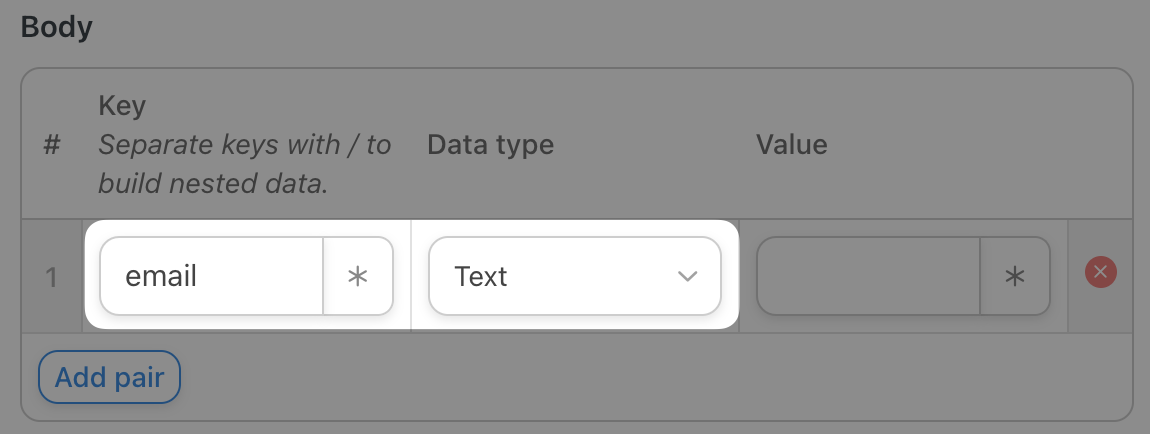Click the asterisk icon in the Value field
The height and width of the screenshot is (434, 1150).
[x=1015, y=276]
